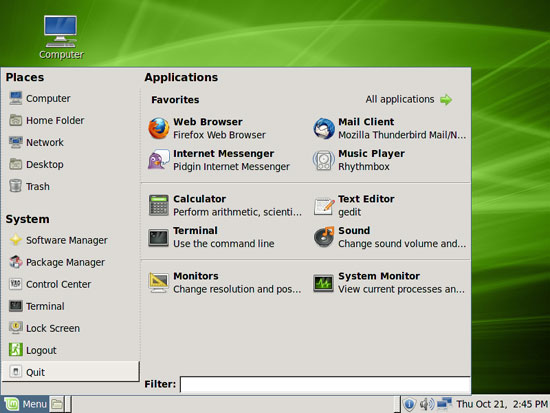Click the Filter search field
Image resolution: width=550 pixels, height=413 pixels.
click(325, 384)
